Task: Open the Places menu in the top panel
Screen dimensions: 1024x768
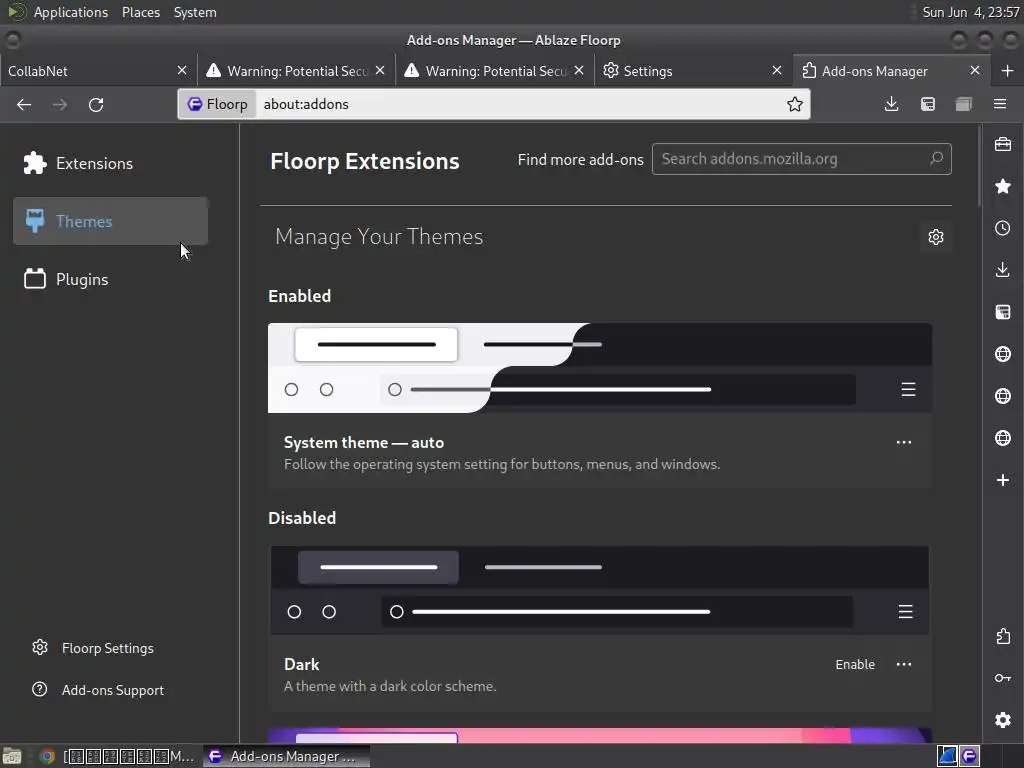Action: tap(140, 12)
